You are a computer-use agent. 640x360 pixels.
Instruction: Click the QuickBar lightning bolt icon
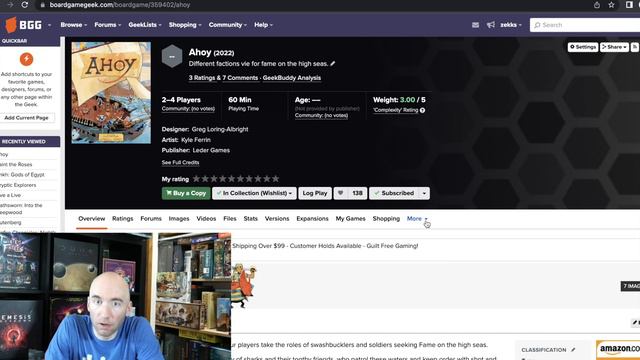(27, 59)
